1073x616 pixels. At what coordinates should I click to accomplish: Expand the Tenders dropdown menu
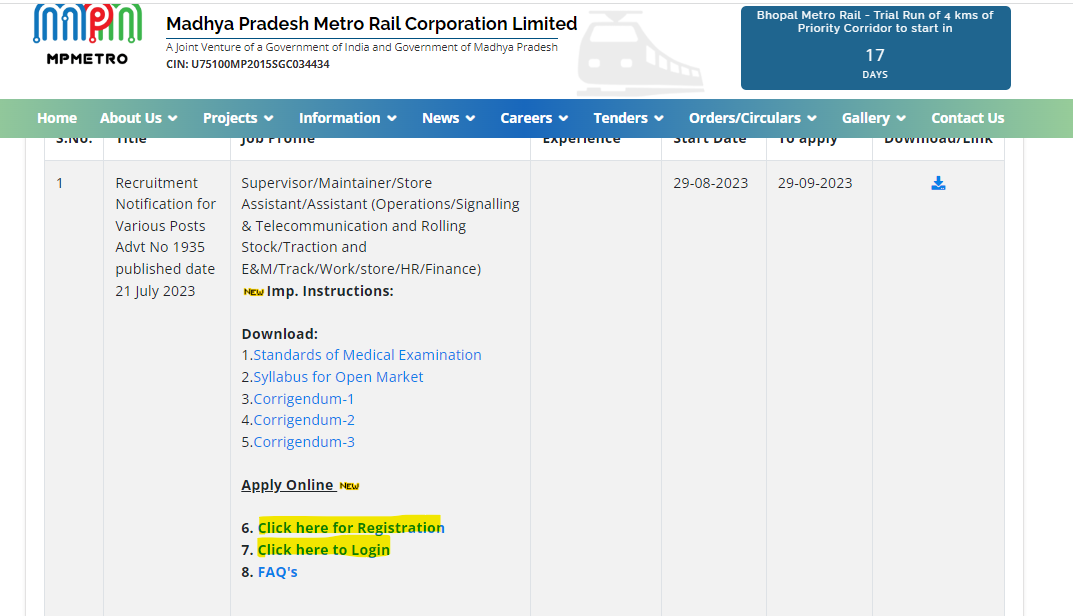(x=628, y=118)
